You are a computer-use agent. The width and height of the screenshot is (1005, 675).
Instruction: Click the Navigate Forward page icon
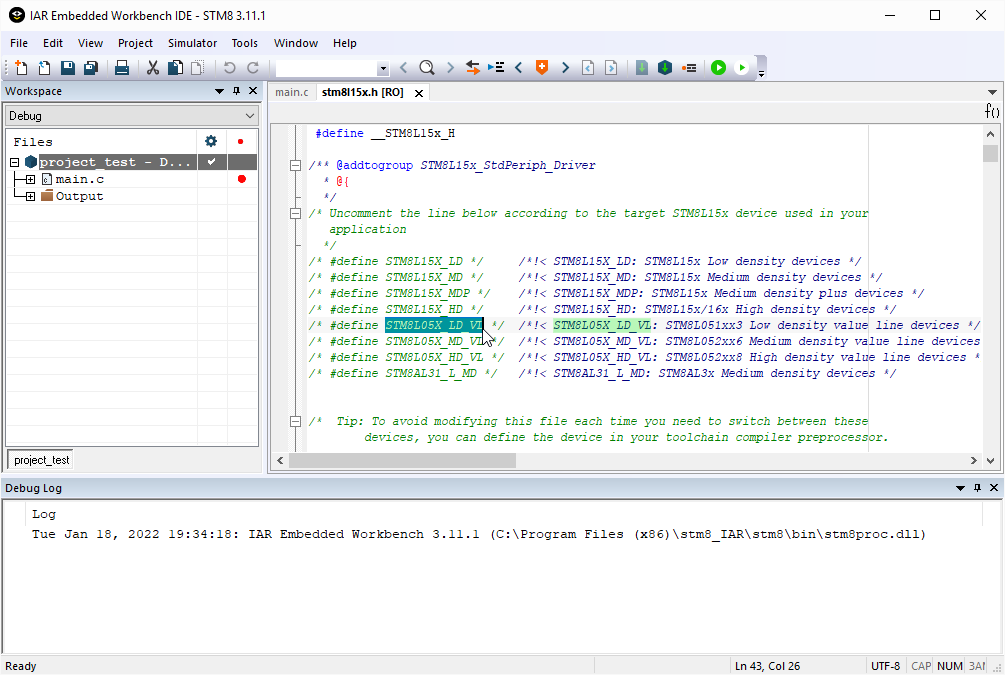pos(611,67)
